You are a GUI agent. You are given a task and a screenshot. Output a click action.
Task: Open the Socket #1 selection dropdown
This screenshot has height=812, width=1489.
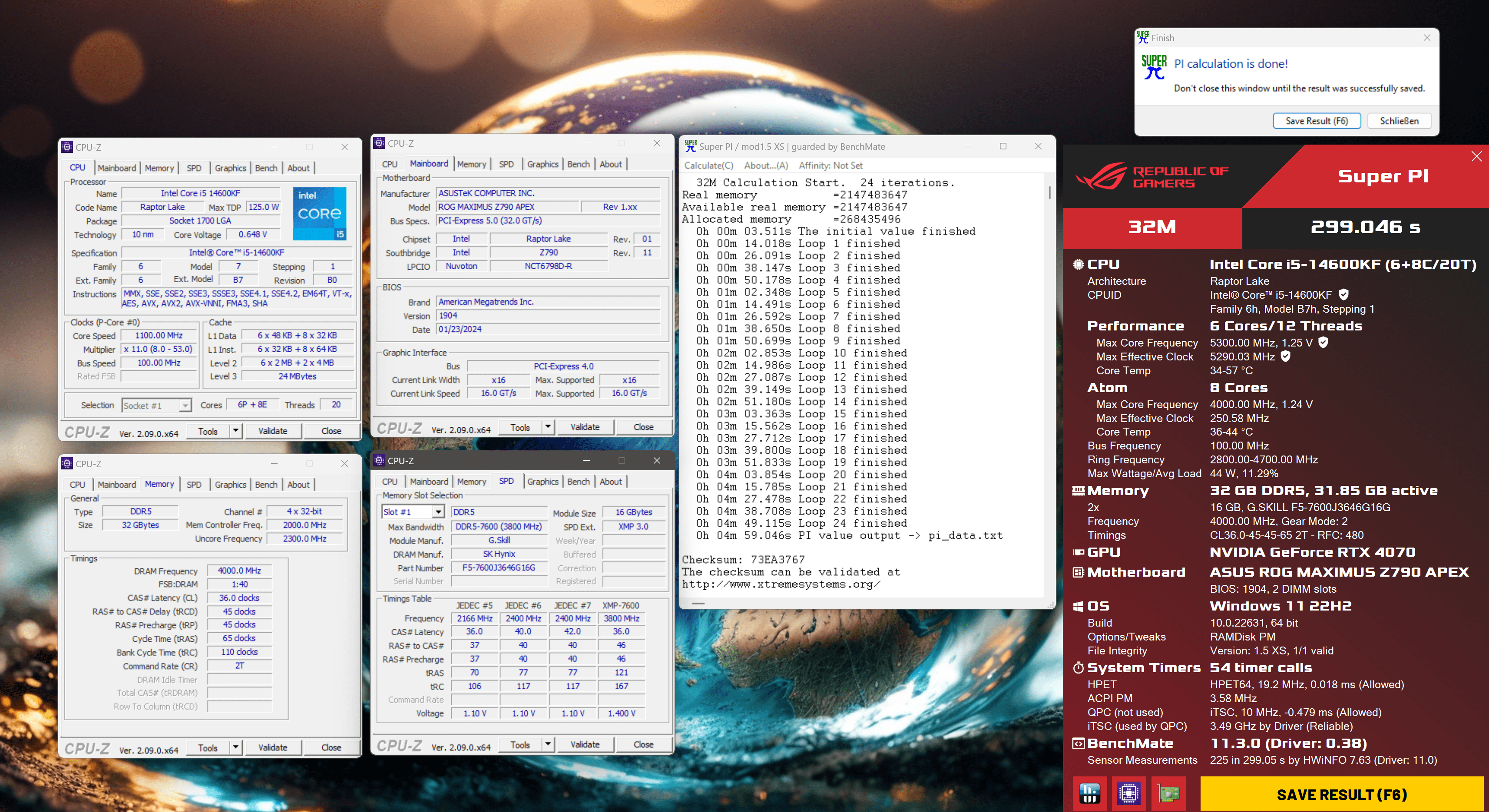pyautogui.click(x=185, y=406)
